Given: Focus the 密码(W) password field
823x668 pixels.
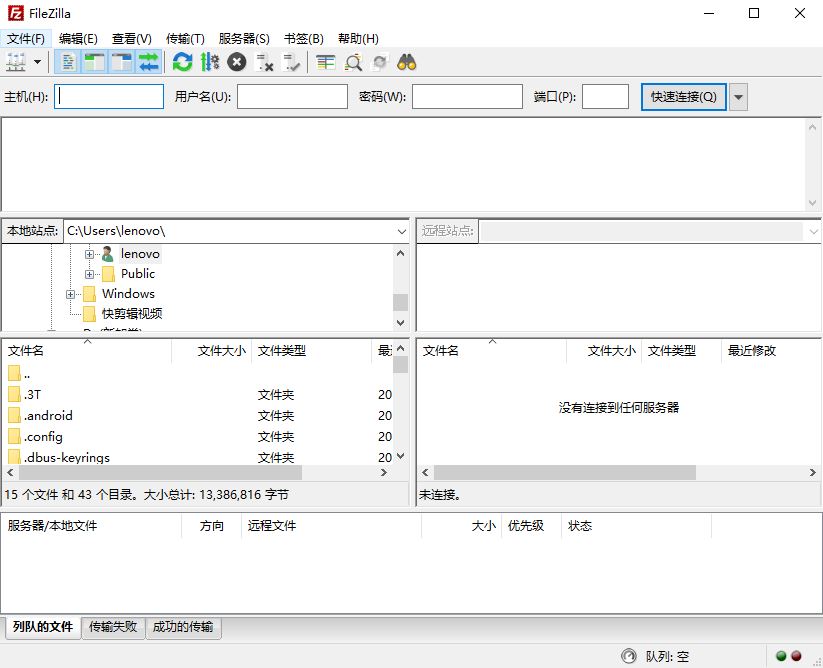Looking at the screenshot, I should (x=467, y=97).
